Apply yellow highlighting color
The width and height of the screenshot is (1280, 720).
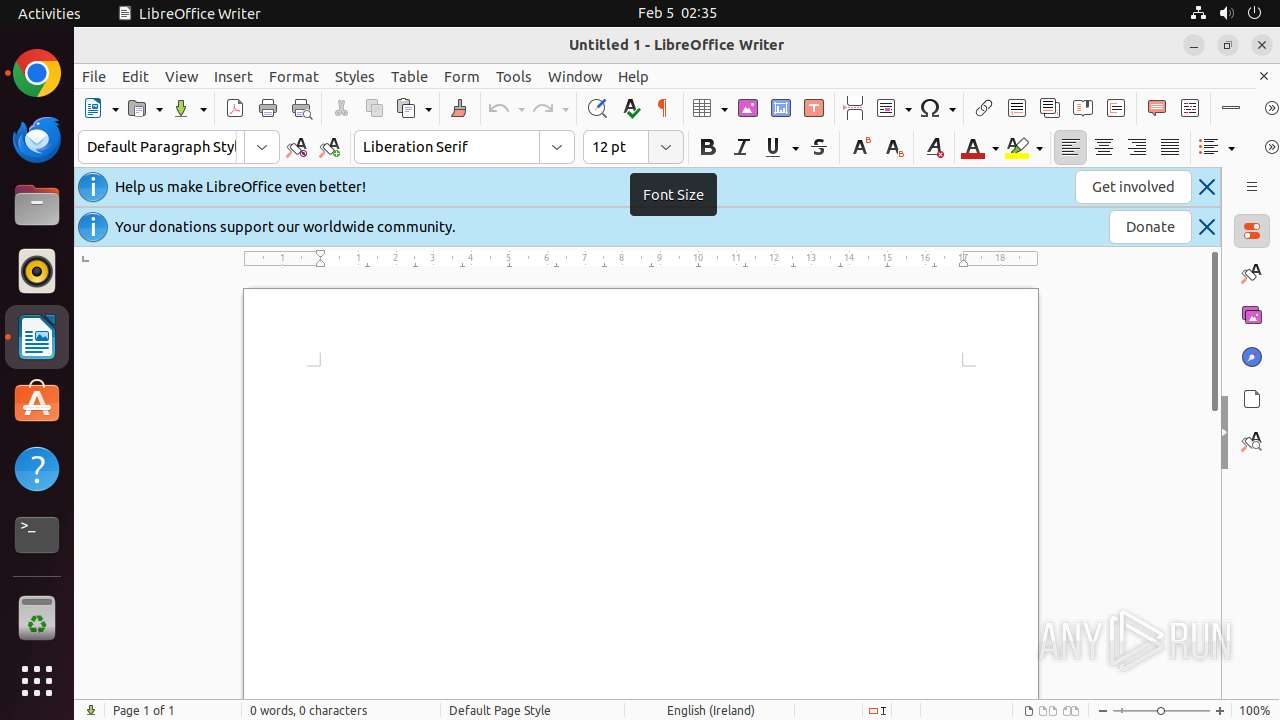point(1017,147)
